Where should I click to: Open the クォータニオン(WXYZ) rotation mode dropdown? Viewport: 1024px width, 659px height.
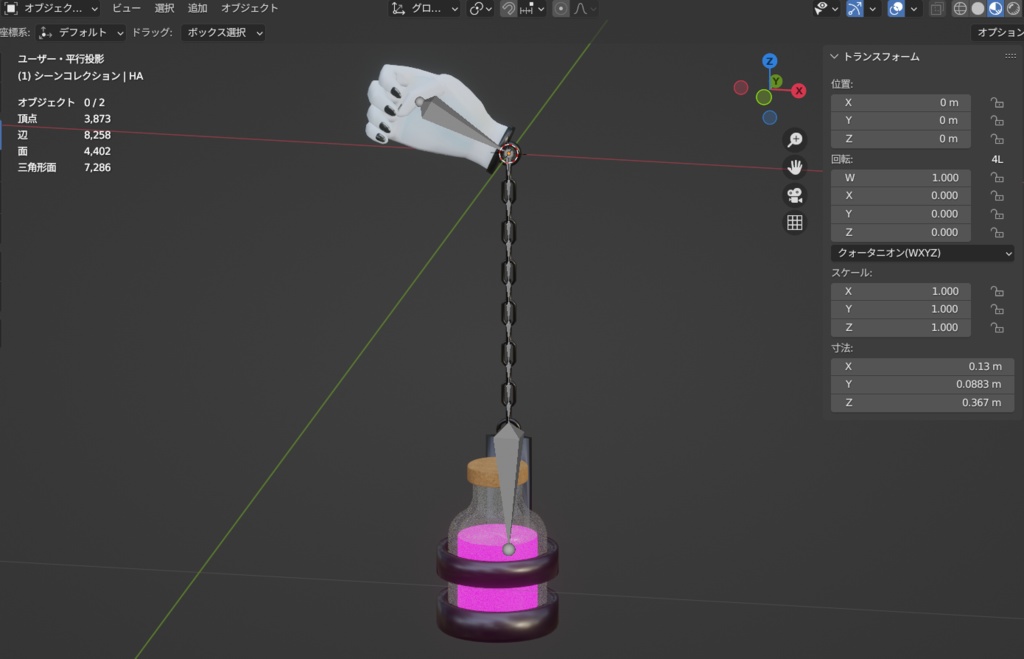pyautogui.click(x=922, y=253)
